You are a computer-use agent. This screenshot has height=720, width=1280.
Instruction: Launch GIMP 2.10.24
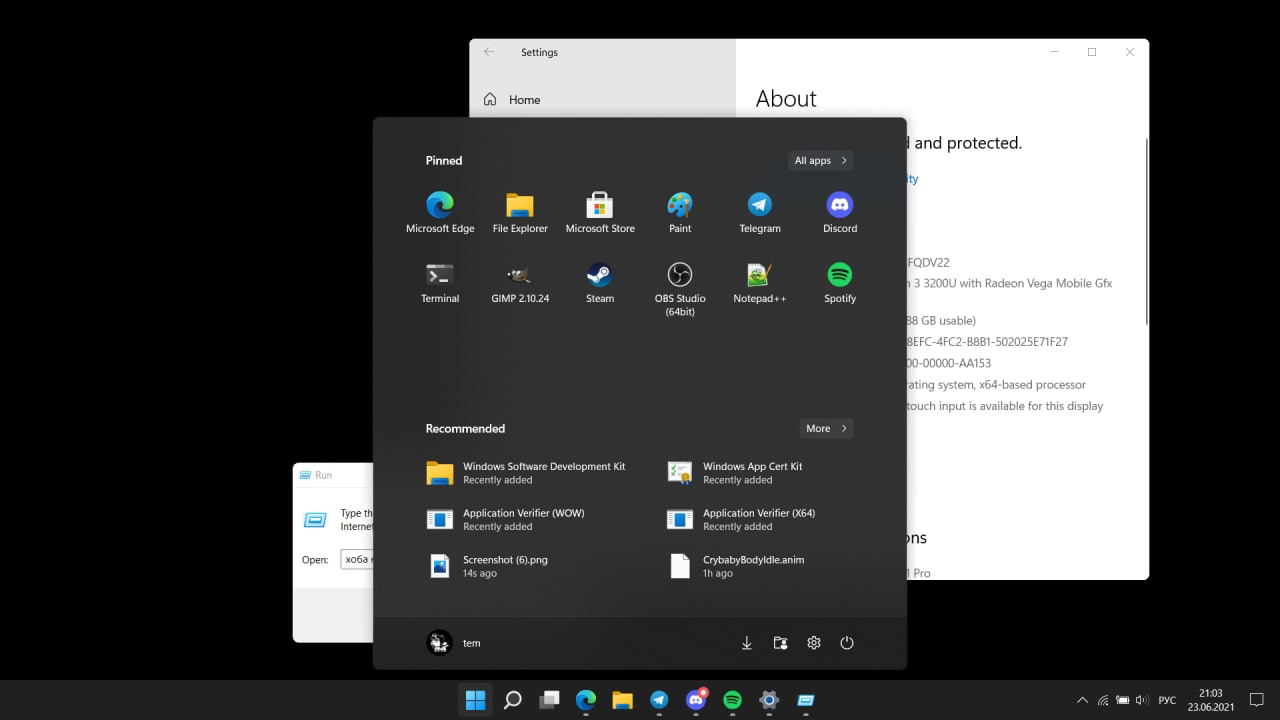520,283
